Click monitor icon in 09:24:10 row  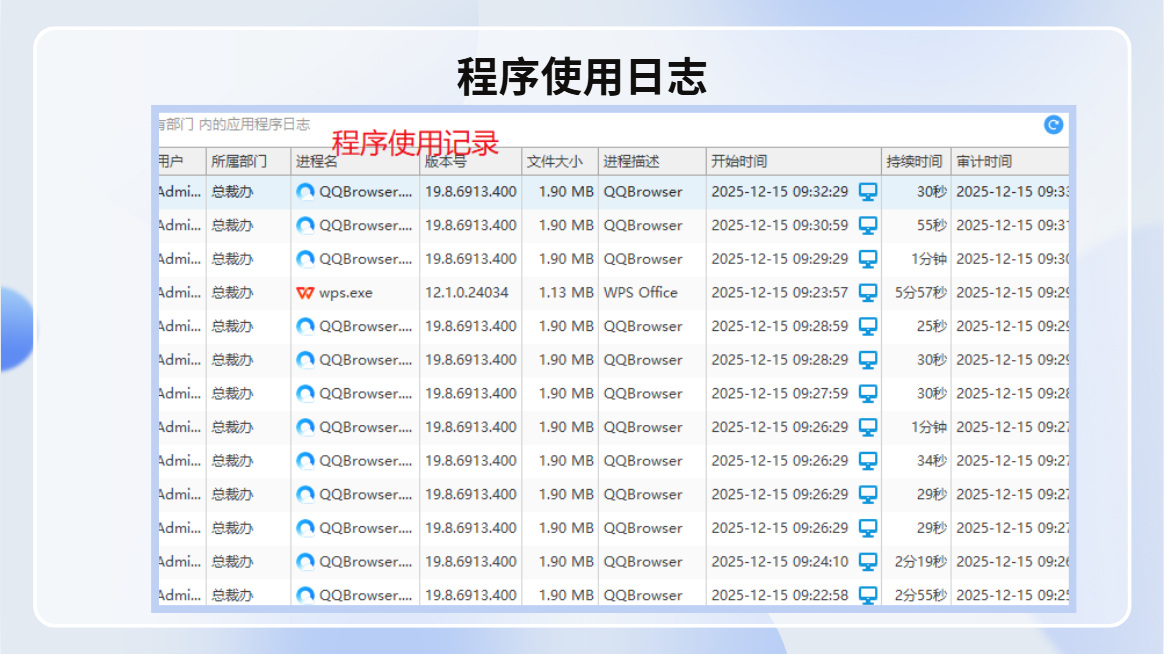click(x=868, y=561)
